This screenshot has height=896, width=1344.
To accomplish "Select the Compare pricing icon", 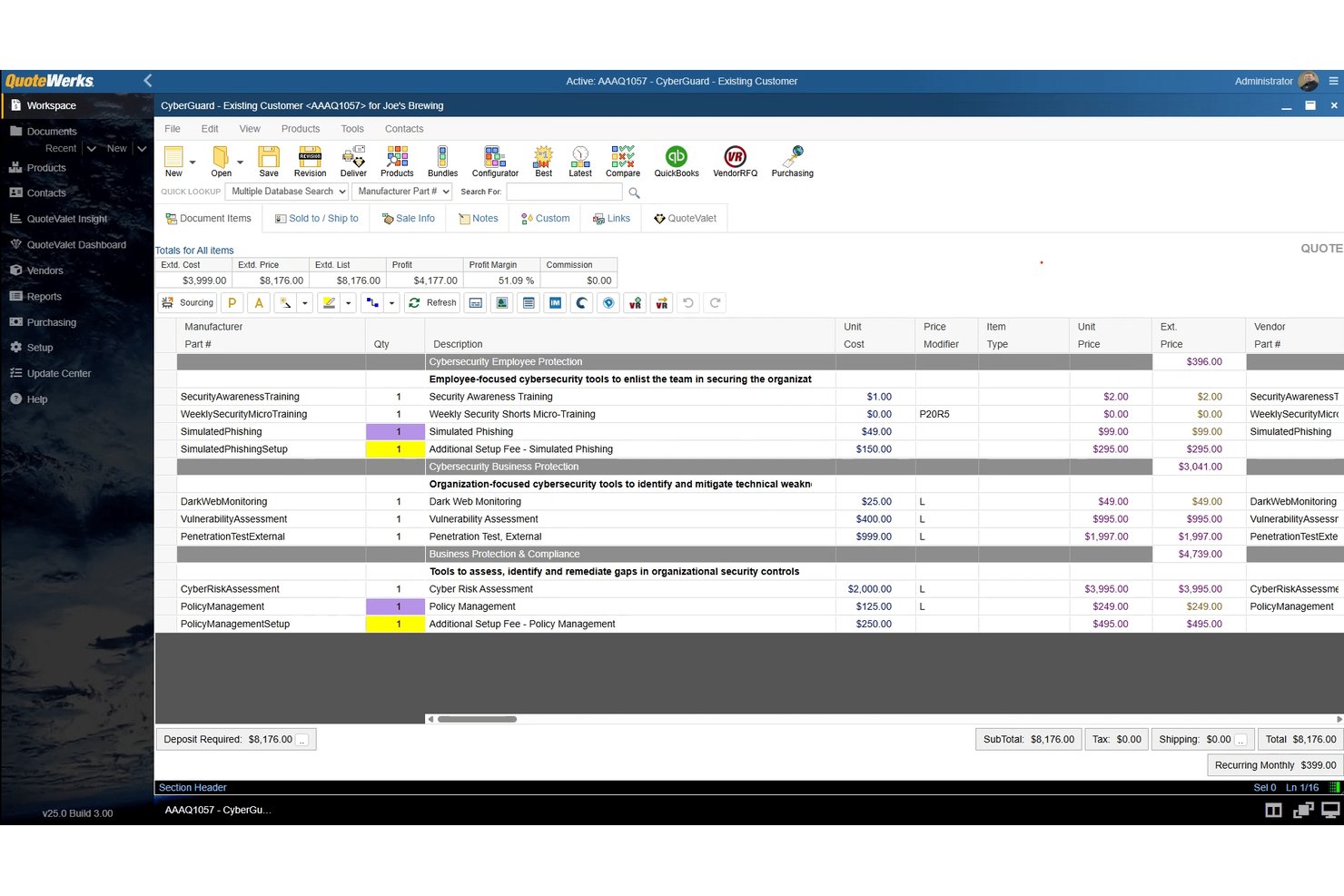I will point(622,162).
